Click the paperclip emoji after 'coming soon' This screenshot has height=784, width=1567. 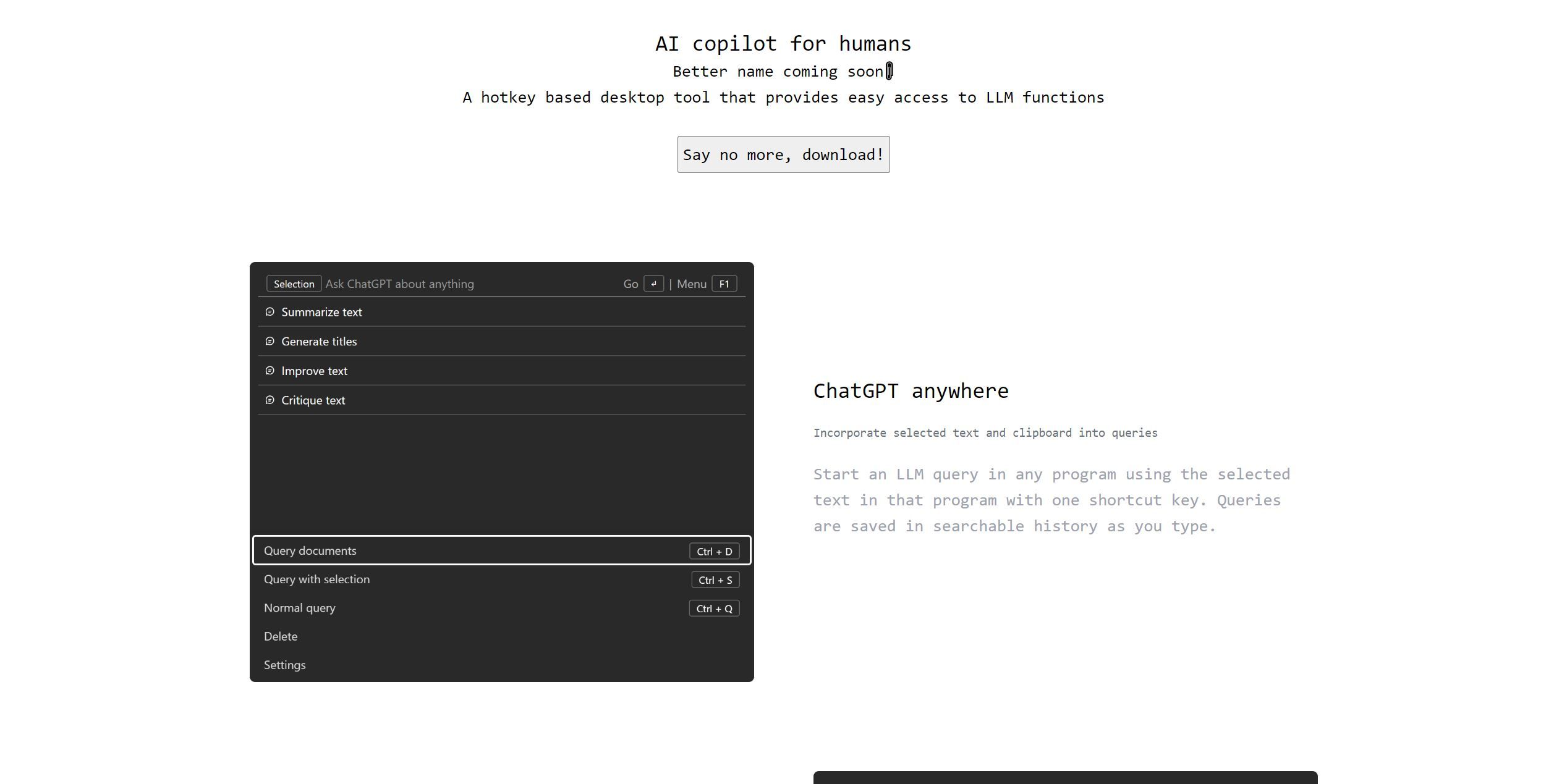890,71
